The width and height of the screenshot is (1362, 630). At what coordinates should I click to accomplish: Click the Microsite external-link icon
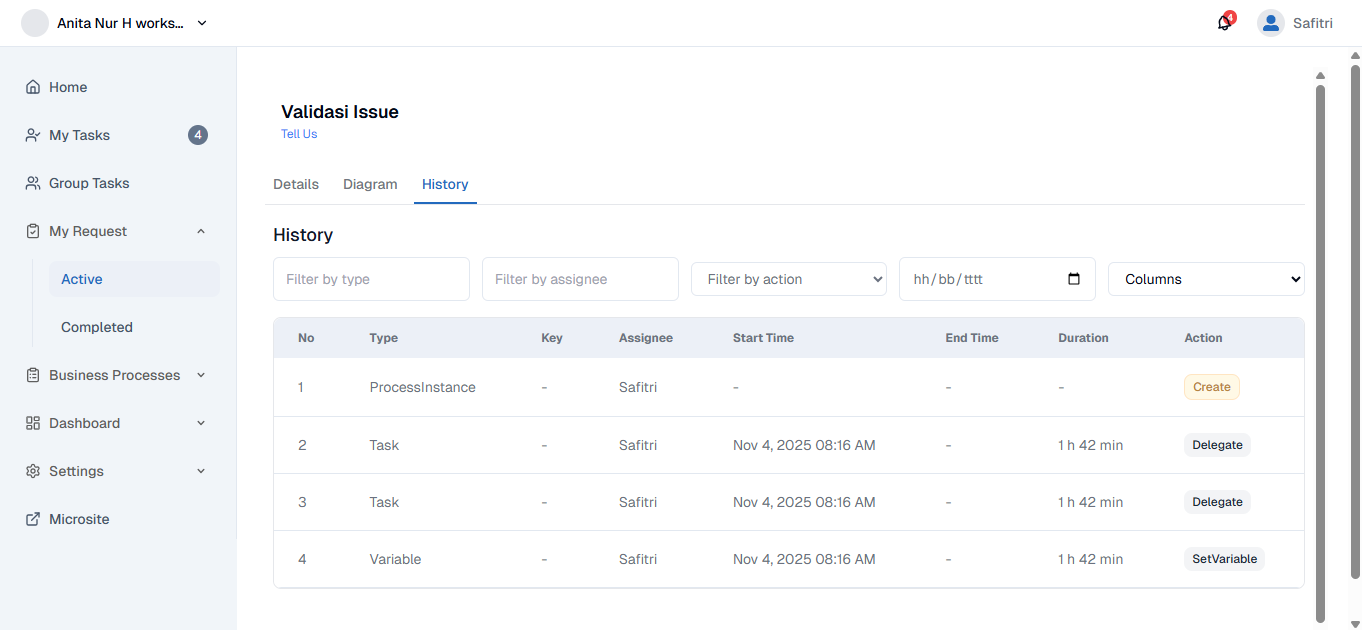point(32,519)
